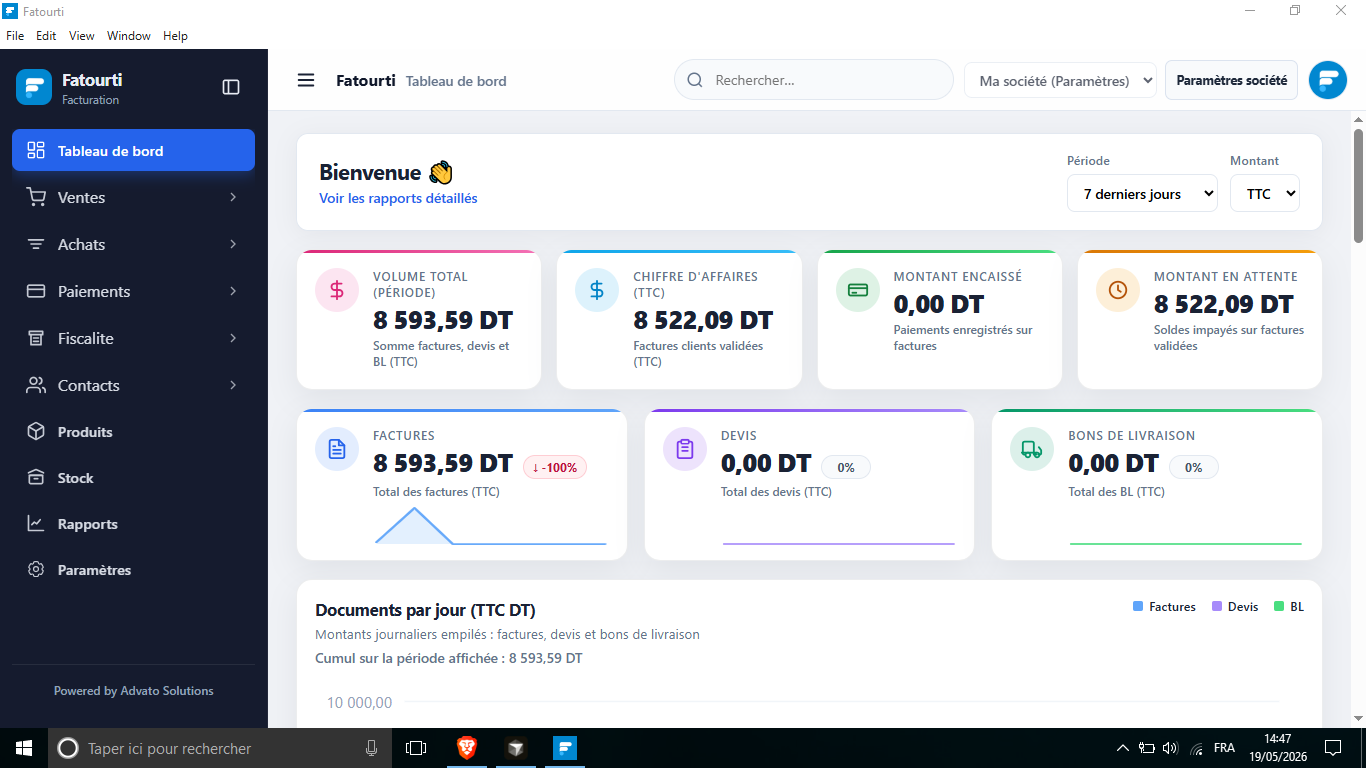Click the Paramètres gear icon

pyautogui.click(x=36, y=569)
